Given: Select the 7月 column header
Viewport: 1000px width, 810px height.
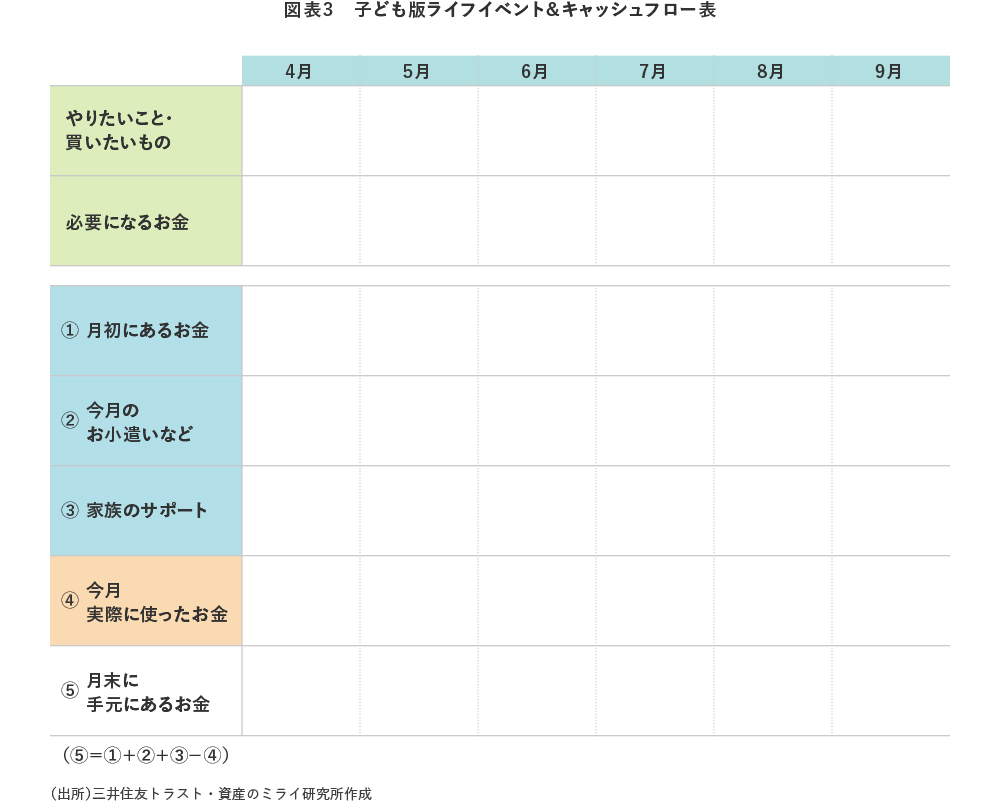Looking at the screenshot, I should tap(653, 70).
